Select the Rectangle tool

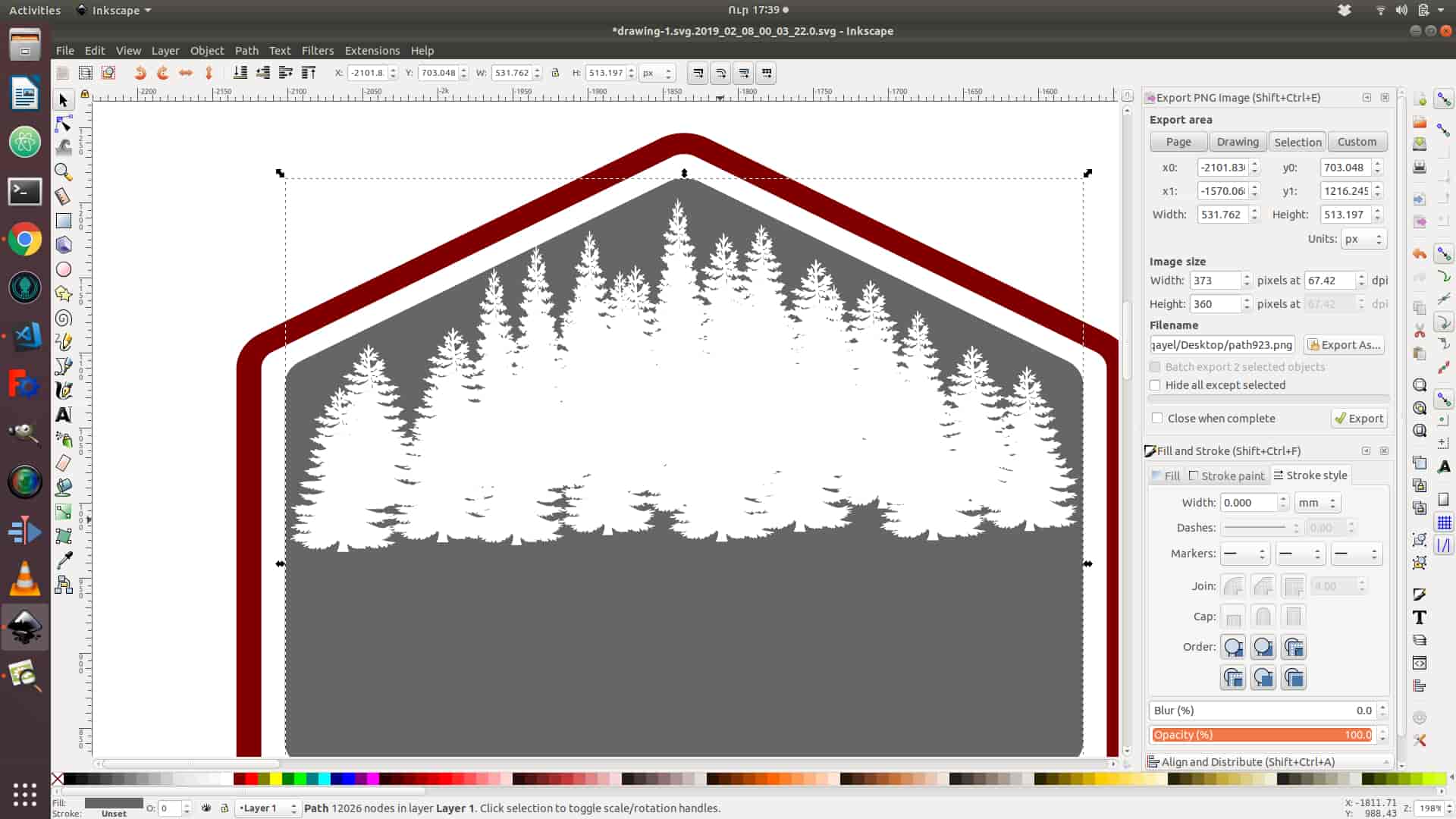tap(64, 221)
